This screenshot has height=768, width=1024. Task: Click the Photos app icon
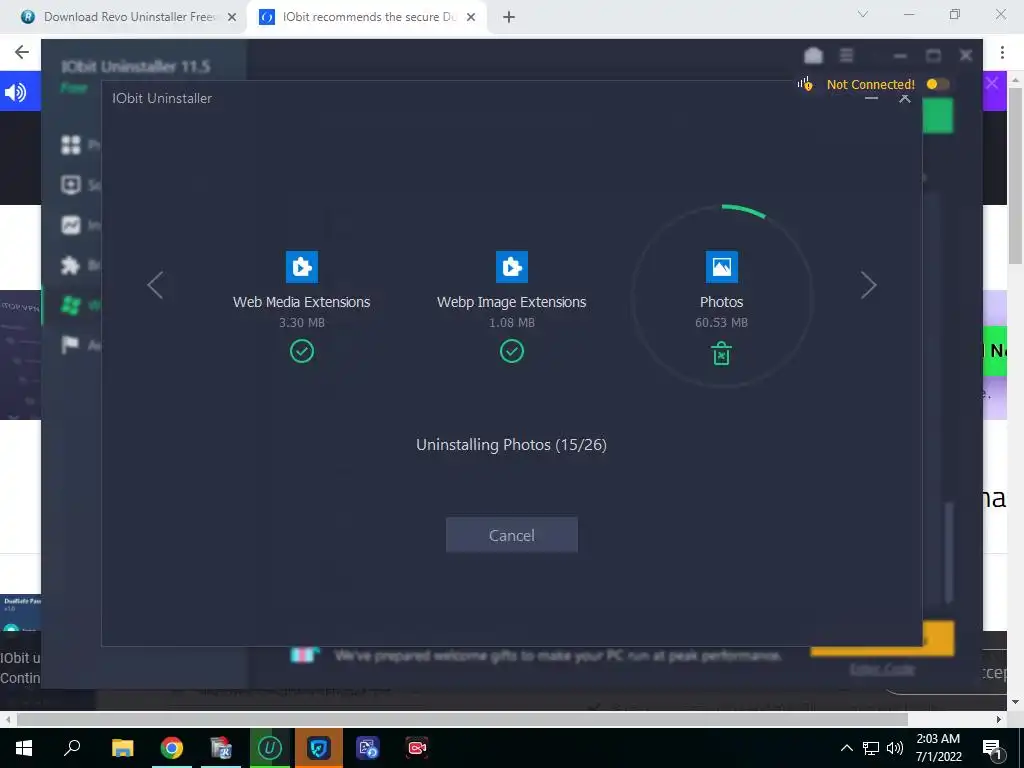(722, 266)
